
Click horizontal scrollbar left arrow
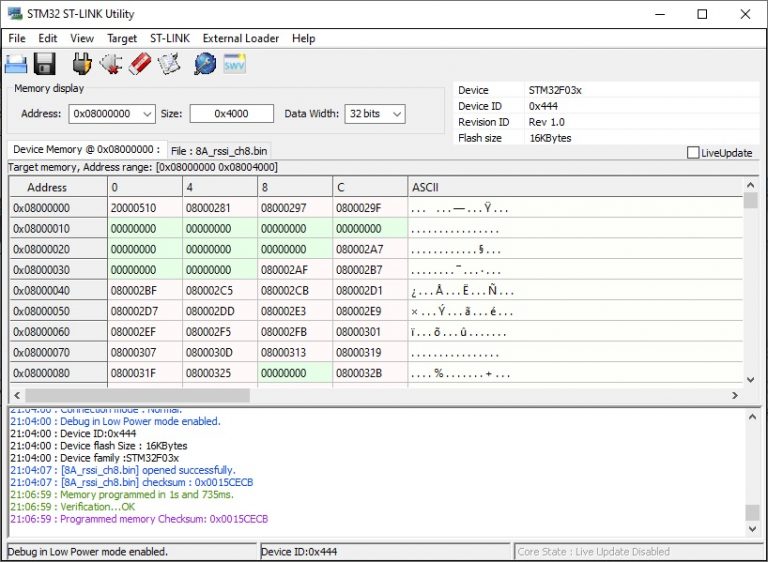tap(17, 395)
